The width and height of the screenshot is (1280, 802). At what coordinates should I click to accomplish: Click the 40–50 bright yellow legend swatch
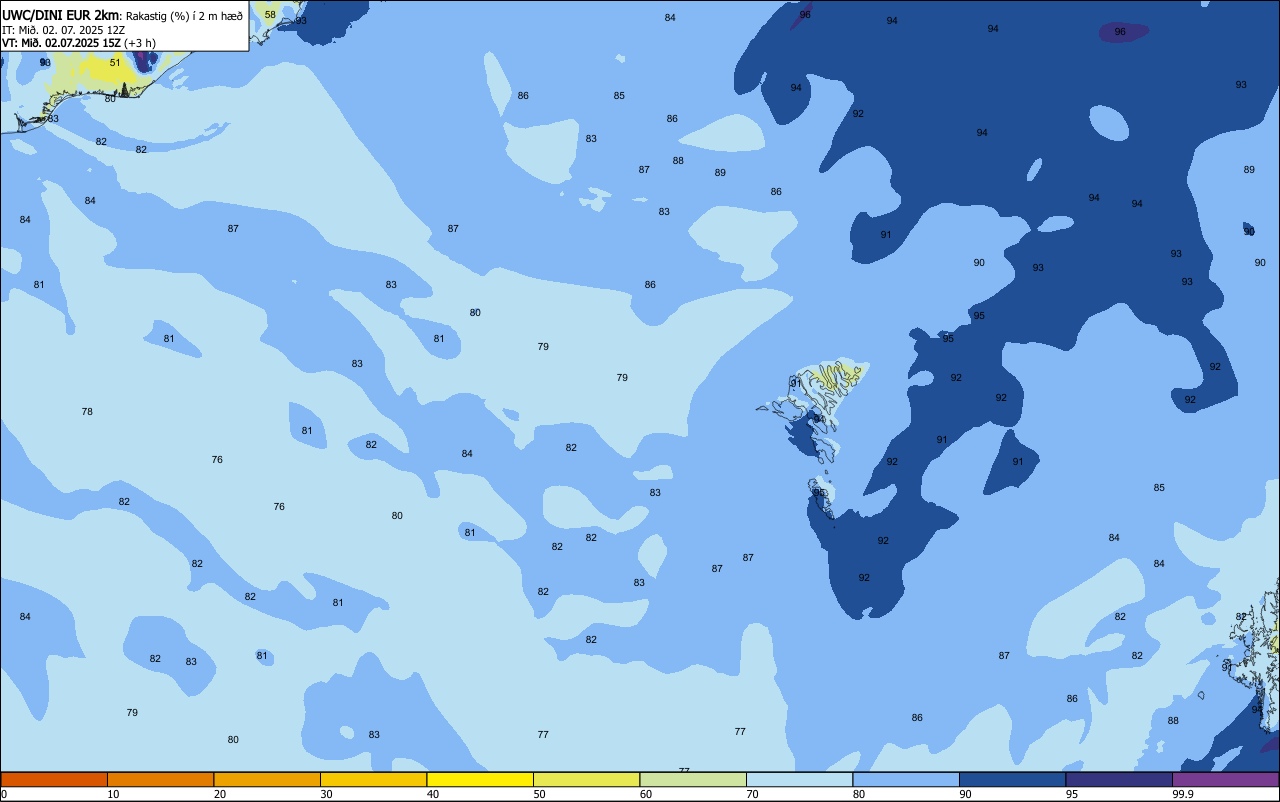(480, 779)
